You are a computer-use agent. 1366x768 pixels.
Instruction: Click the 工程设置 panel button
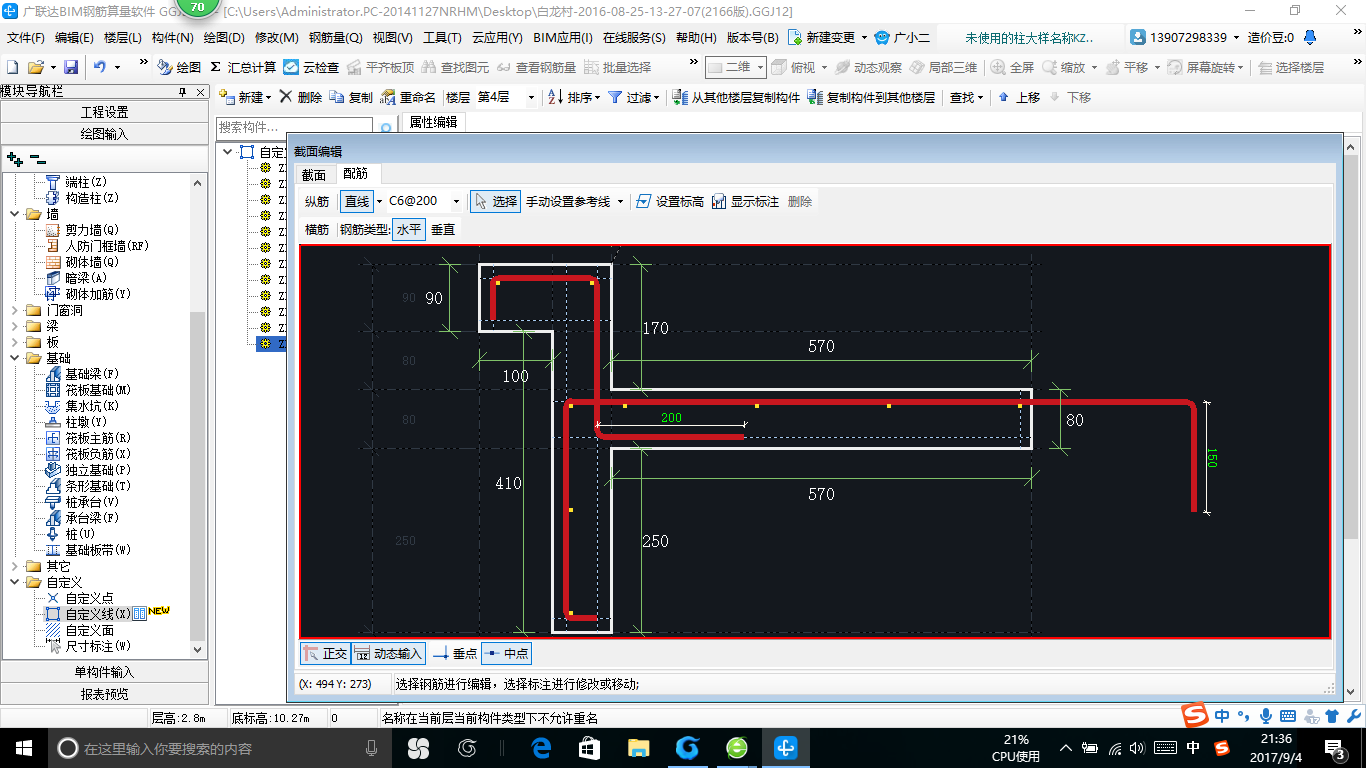pos(105,112)
